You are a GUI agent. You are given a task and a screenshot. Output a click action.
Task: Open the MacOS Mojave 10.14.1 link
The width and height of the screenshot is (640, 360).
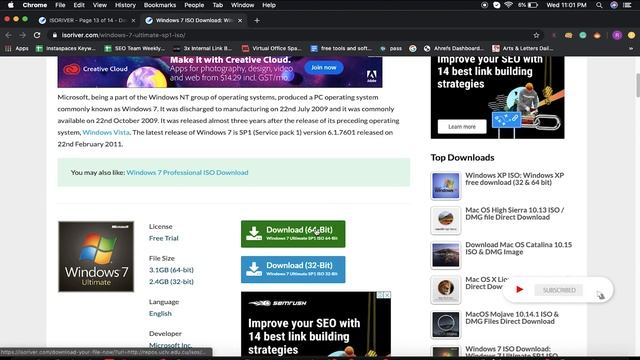click(x=512, y=318)
